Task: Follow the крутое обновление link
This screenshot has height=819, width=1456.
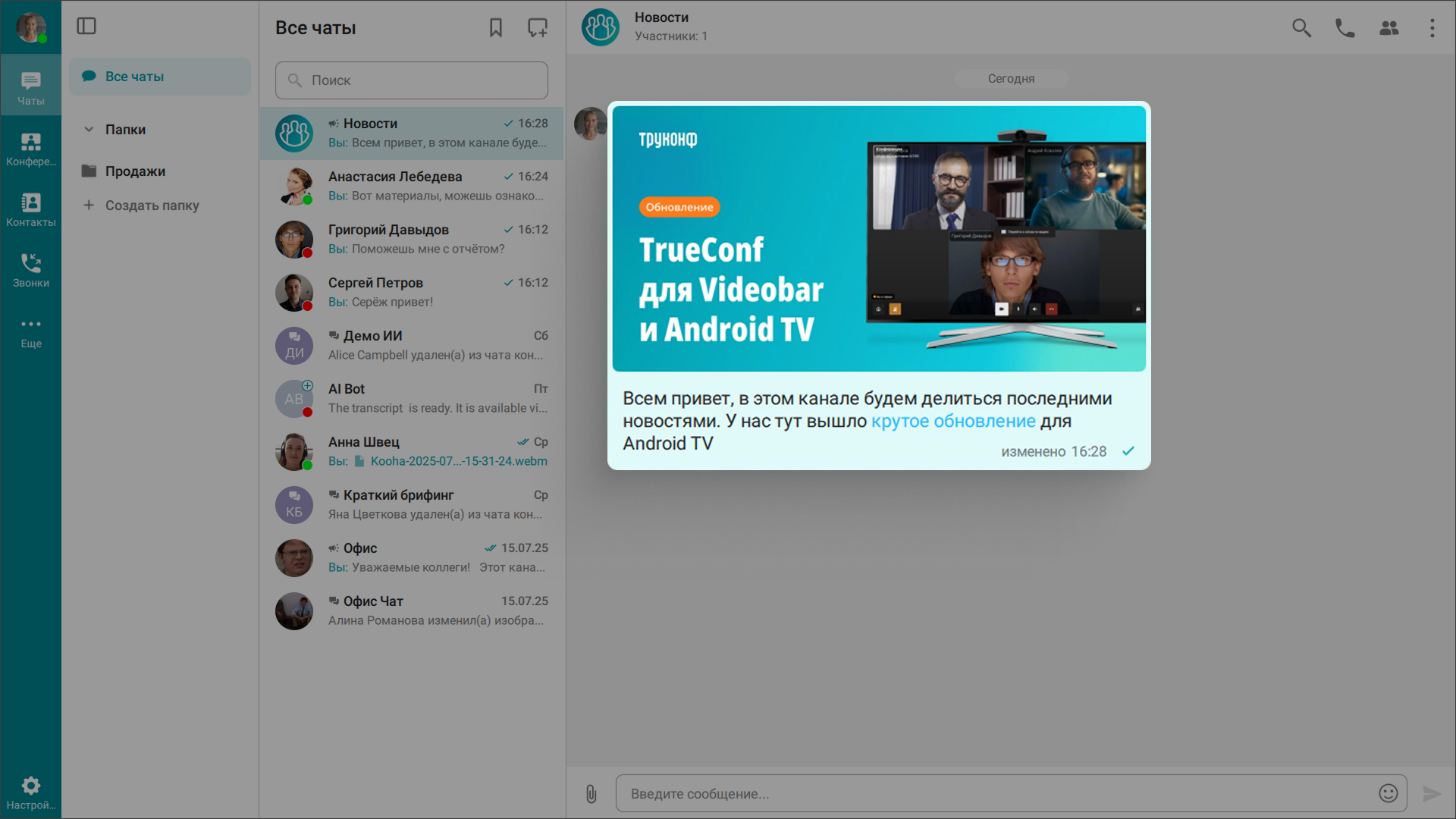Action: [953, 421]
